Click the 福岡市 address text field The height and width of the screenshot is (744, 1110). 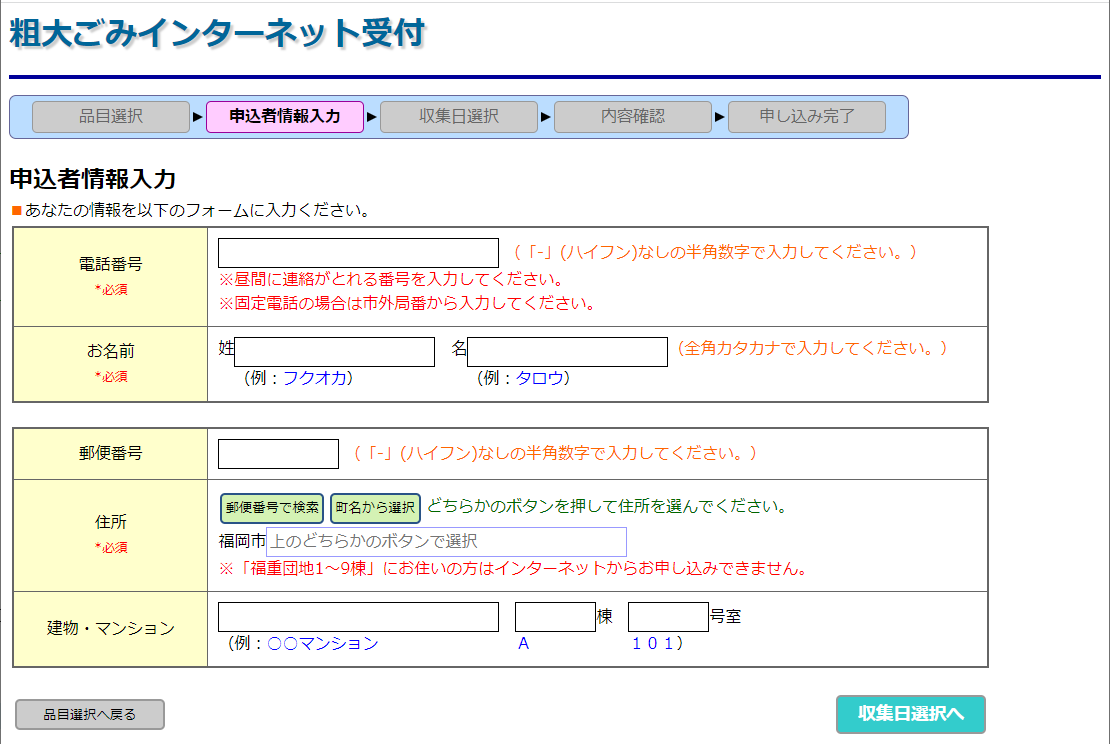pyautogui.click(x=446, y=542)
